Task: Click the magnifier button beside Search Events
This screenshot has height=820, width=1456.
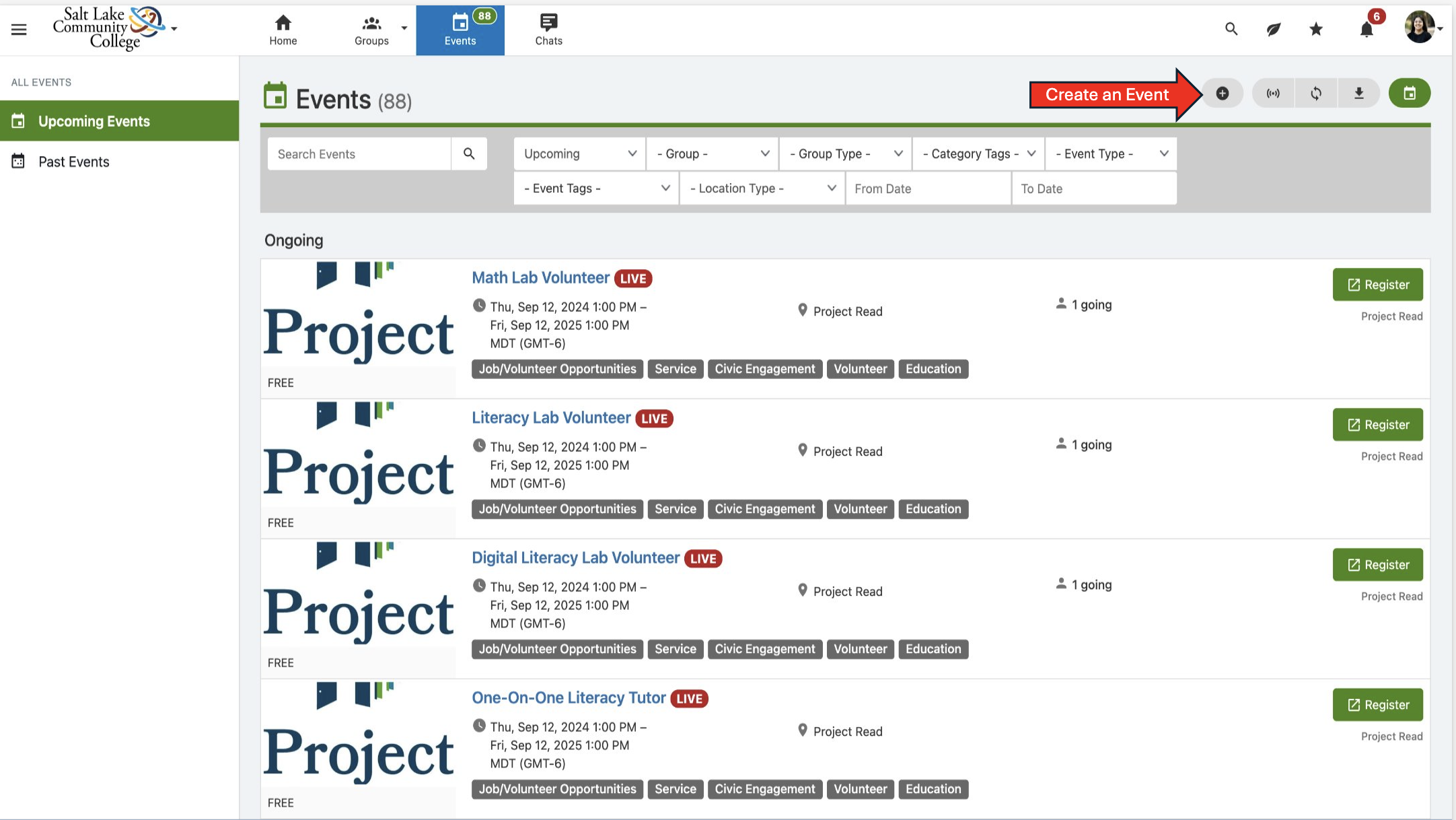Action: point(469,154)
